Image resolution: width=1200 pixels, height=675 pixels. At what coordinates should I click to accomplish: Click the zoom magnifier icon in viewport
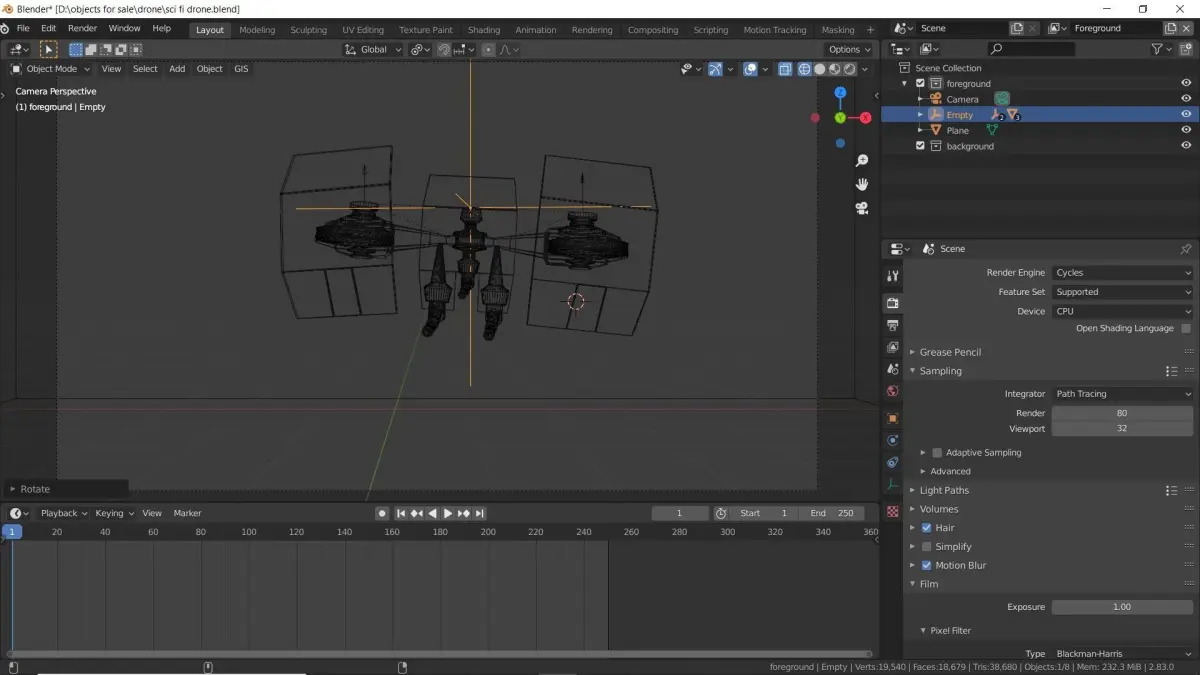[861, 161]
